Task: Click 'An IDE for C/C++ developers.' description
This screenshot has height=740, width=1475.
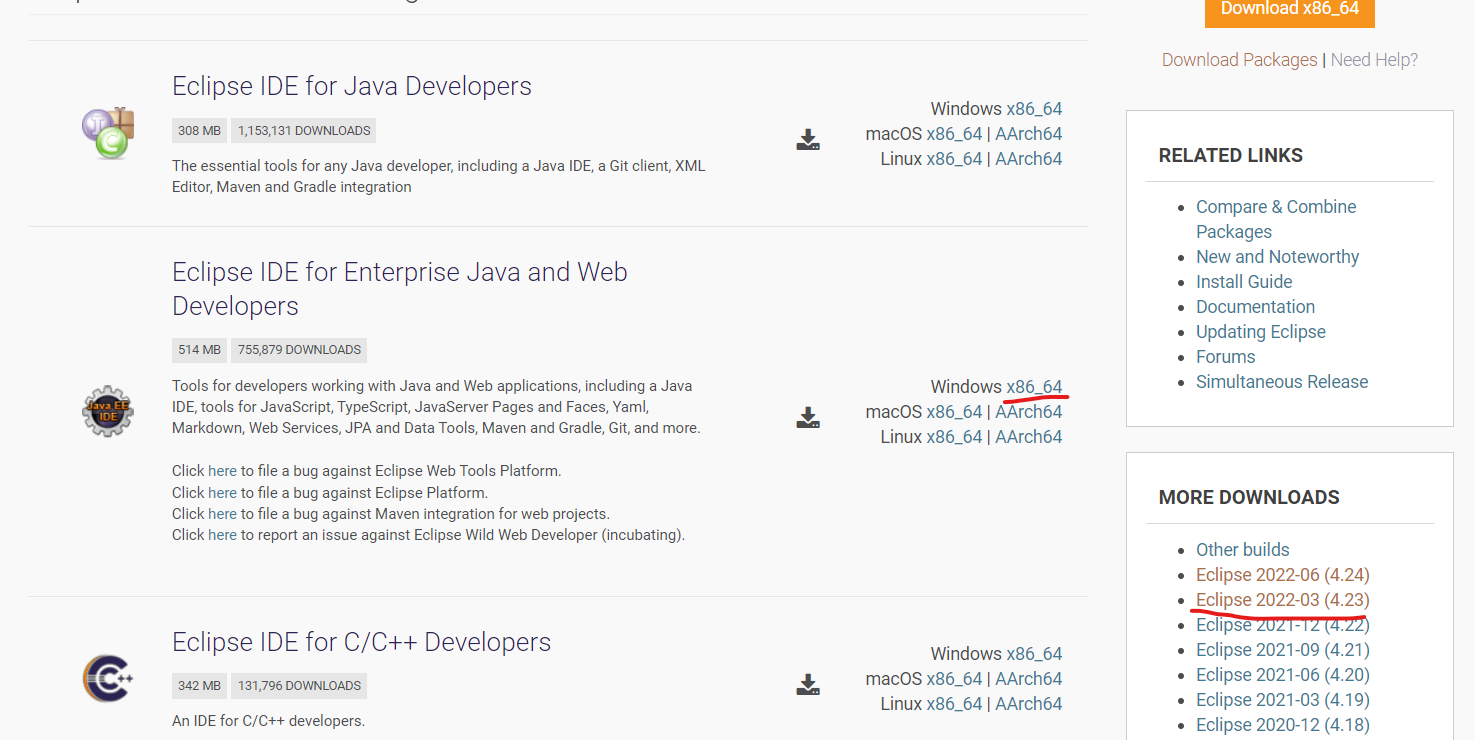Action: point(268,721)
